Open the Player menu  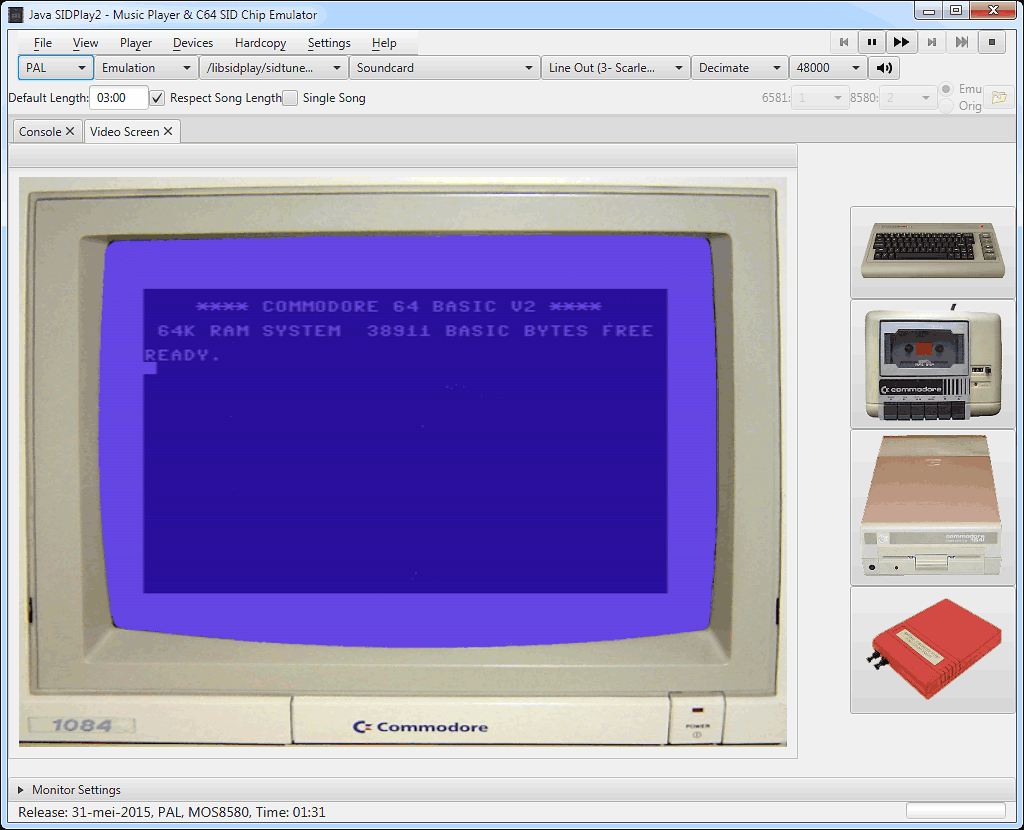pos(136,43)
